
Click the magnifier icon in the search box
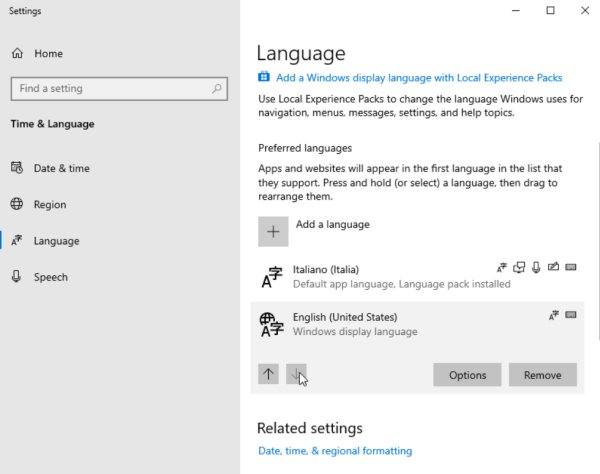click(217, 88)
